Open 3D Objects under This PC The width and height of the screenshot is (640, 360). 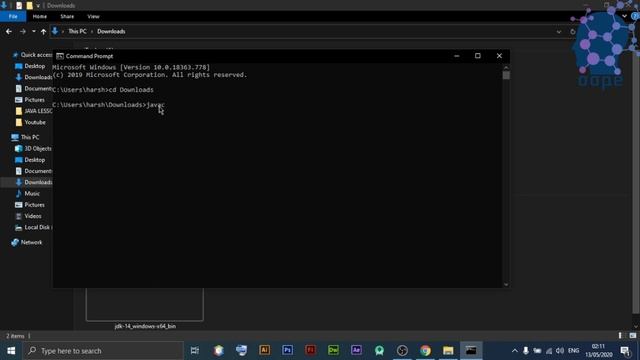[x=33, y=149]
